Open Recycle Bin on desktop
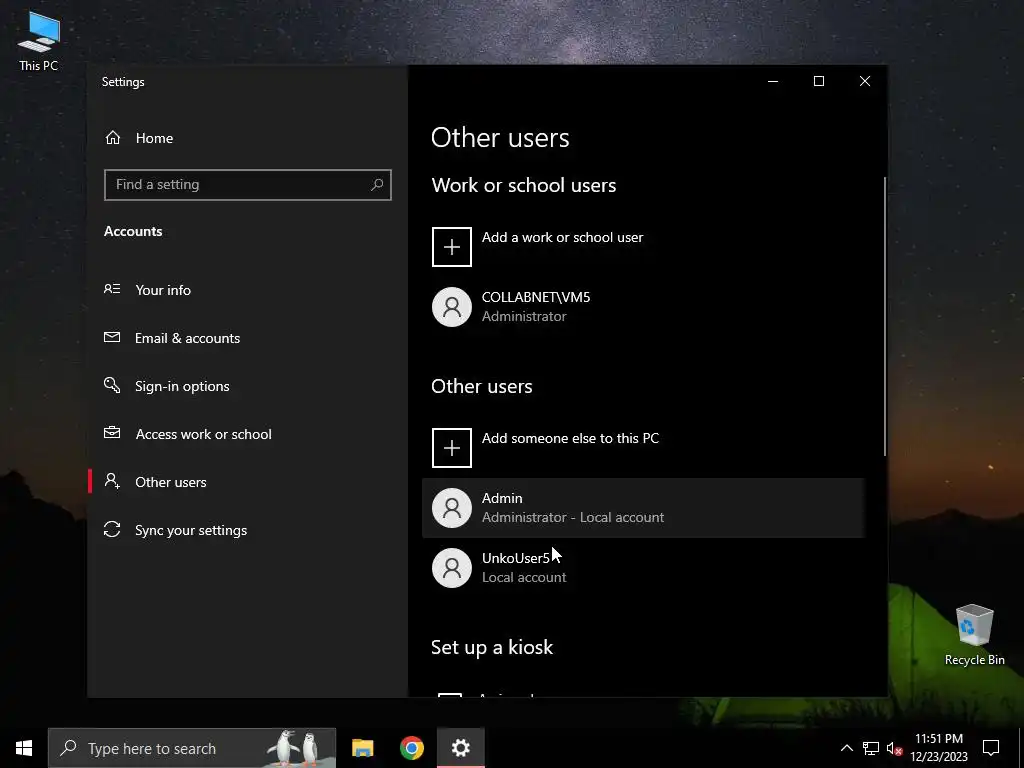The image size is (1024, 768). [974, 634]
